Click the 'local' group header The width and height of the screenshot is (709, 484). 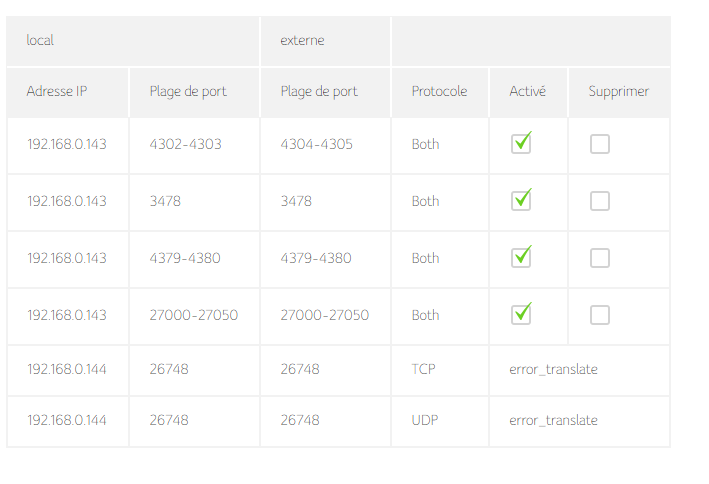click(40, 41)
